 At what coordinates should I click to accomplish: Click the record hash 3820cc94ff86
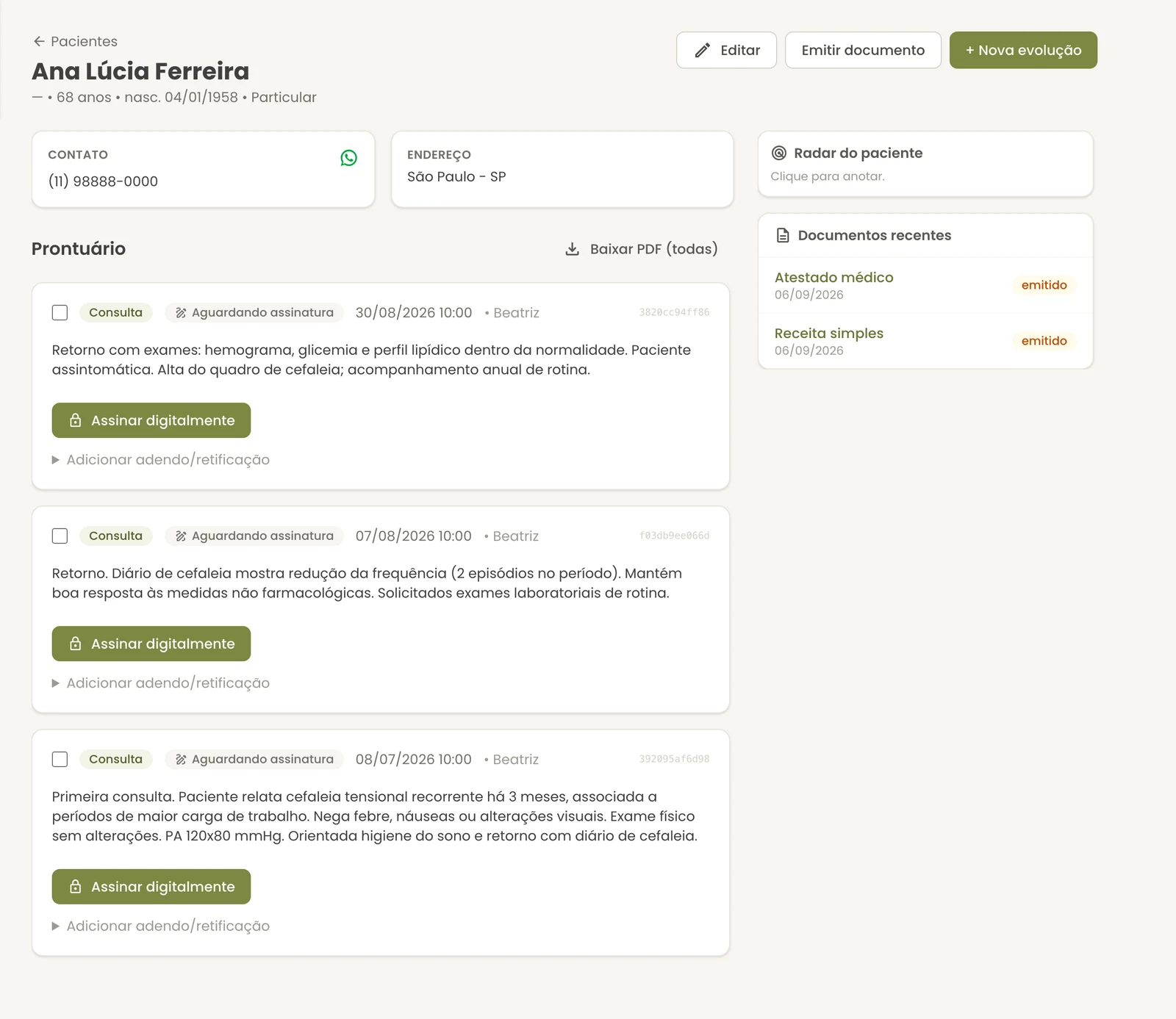tap(674, 312)
